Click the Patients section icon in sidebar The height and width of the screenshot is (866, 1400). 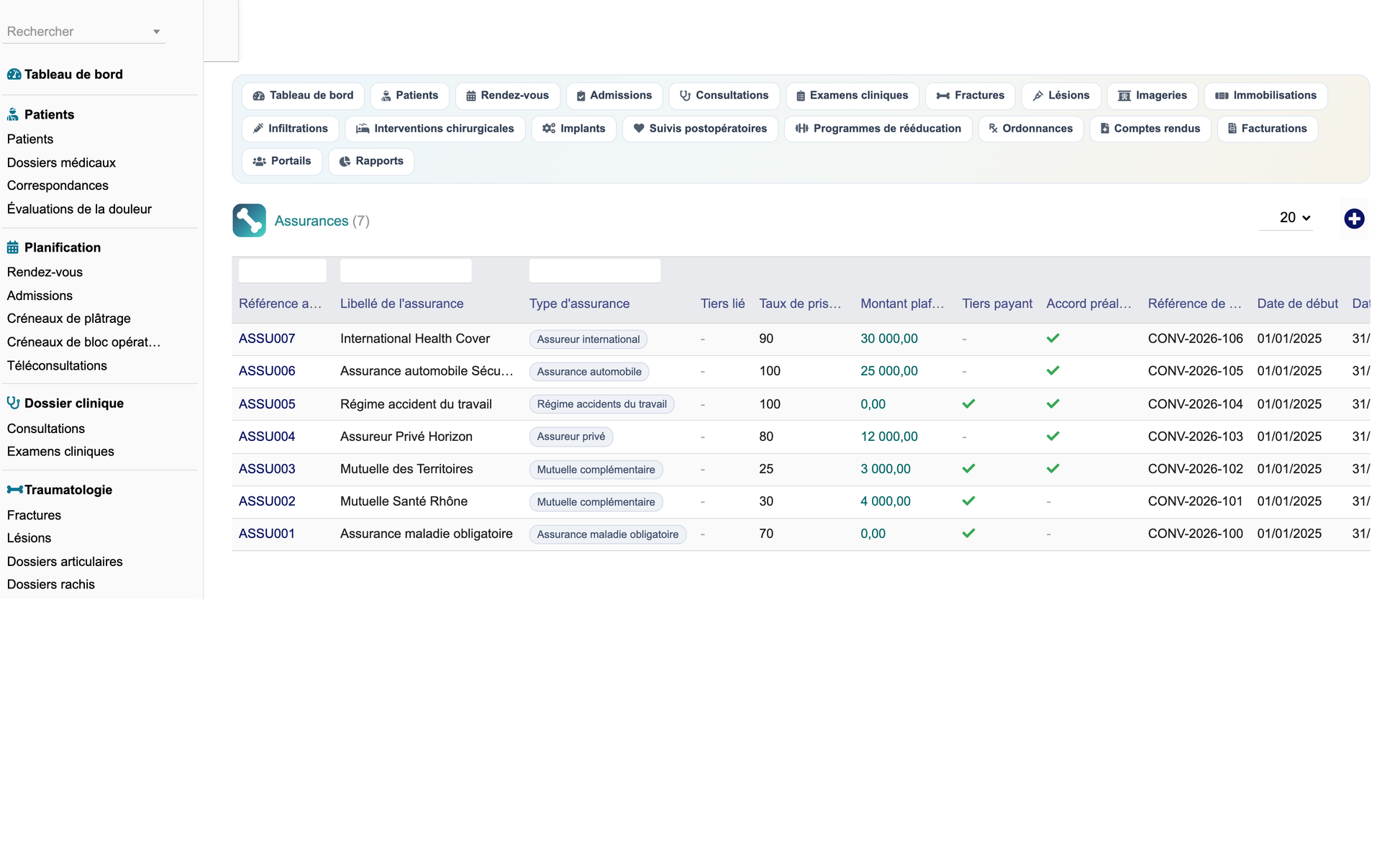click(13, 114)
